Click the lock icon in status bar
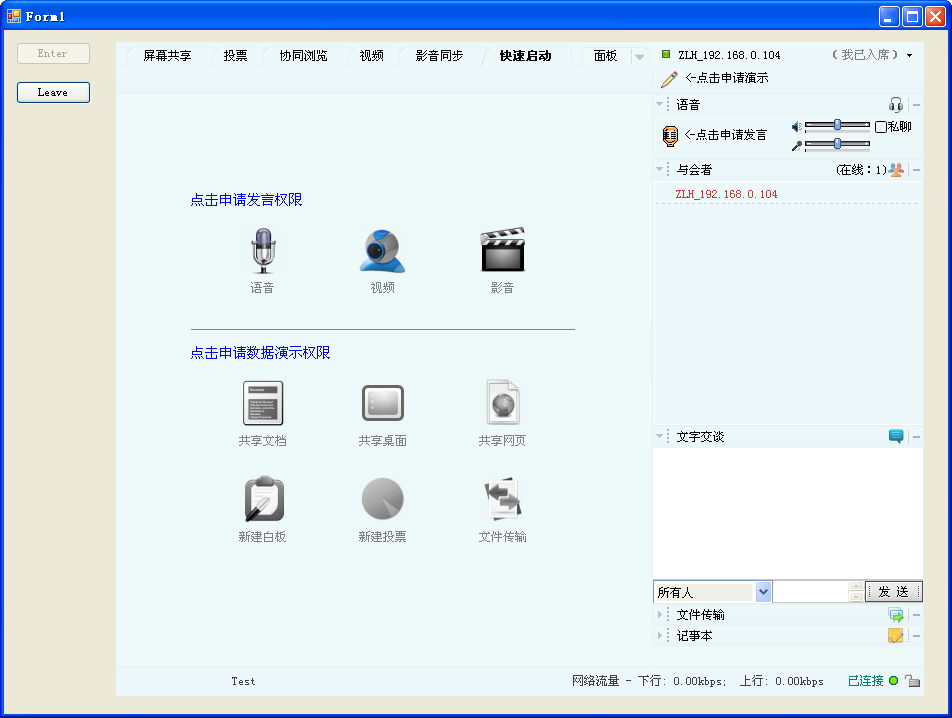The image size is (952, 718). (912, 681)
